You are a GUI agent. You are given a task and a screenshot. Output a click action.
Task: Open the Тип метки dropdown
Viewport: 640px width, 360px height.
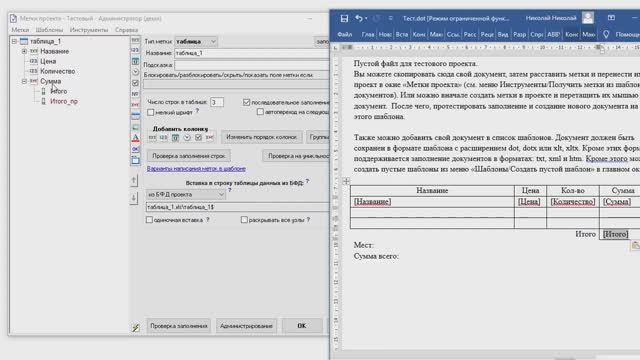click(x=213, y=42)
